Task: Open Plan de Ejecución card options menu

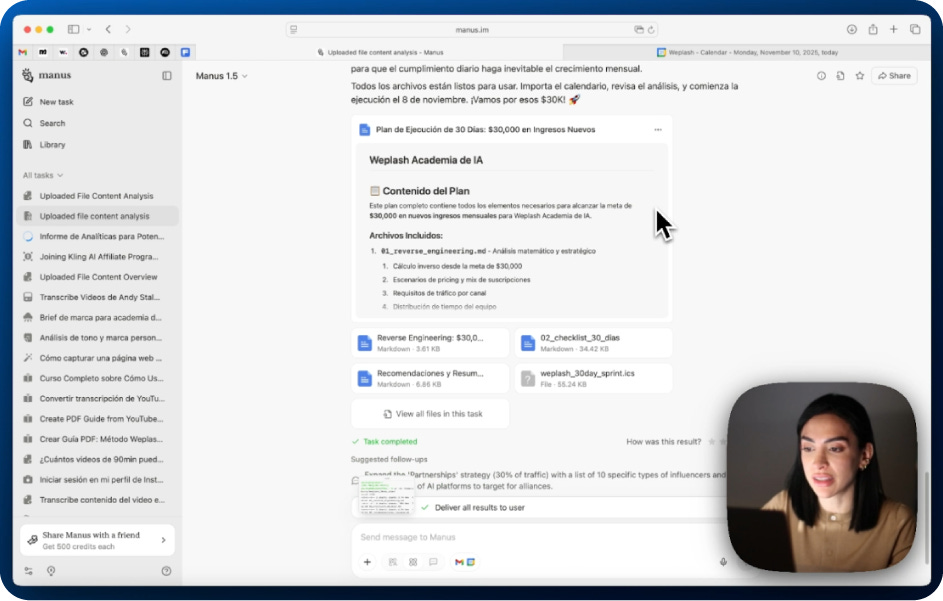Action: 658,129
